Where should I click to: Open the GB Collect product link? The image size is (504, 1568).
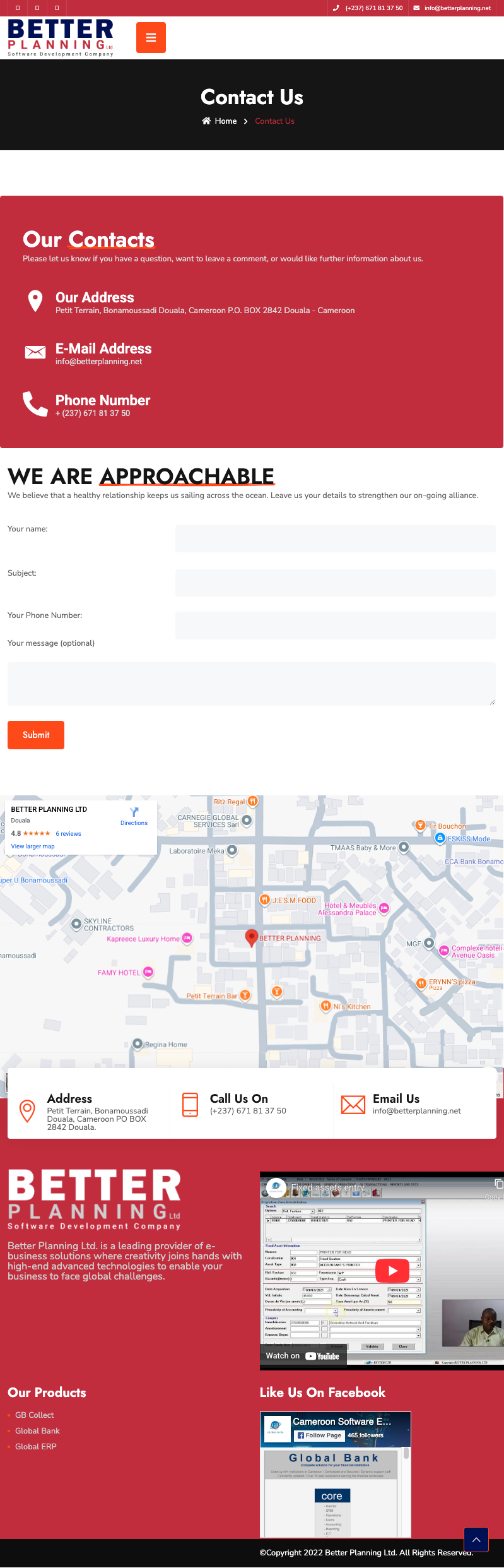pos(35,1415)
